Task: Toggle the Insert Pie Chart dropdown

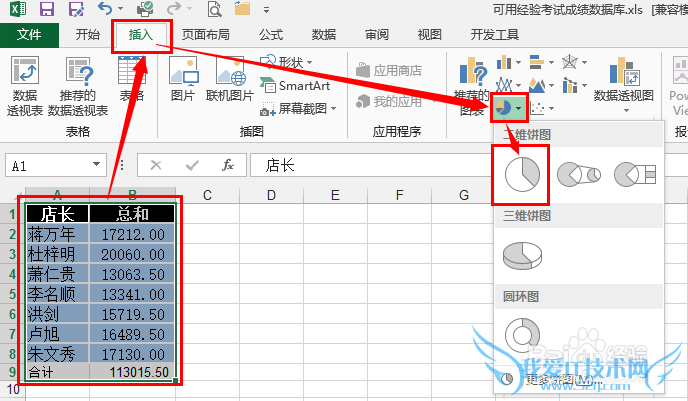Action: click(509, 108)
